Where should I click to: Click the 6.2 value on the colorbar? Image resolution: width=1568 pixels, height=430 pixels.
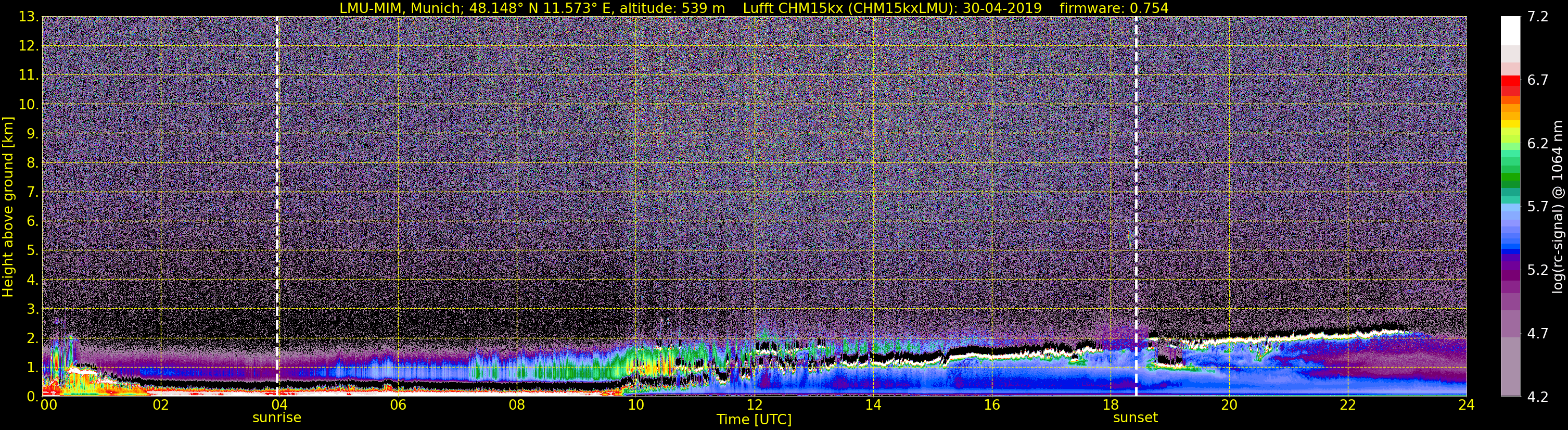tap(1538, 143)
